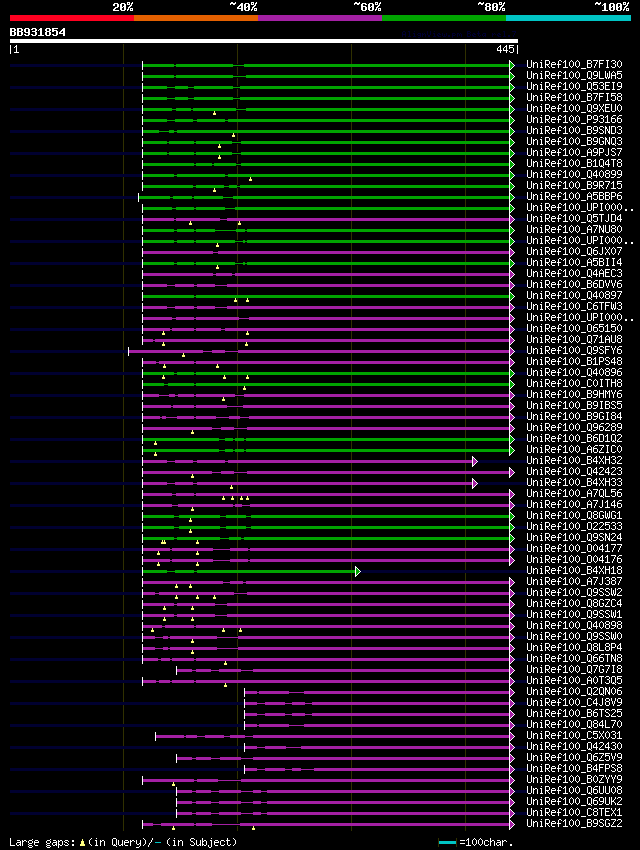The width and height of the screenshot is (640, 850).
Task: Select the UniRef100_B1PS48 label
Action: [574, 361]
